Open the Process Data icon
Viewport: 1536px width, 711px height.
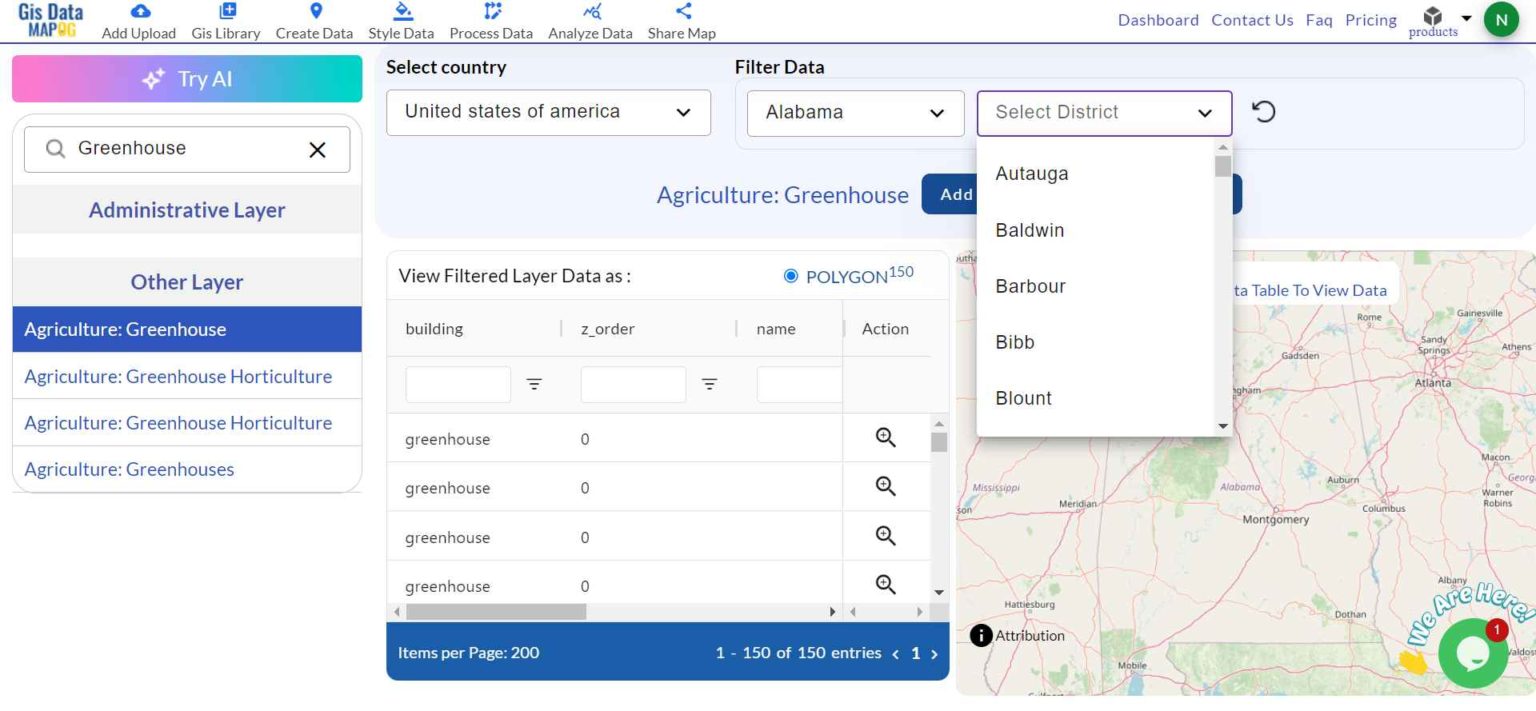490,11
